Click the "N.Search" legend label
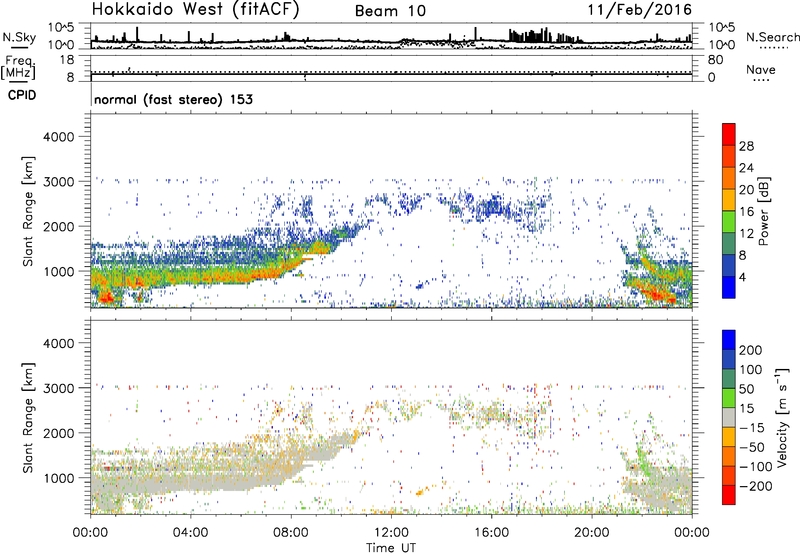 tap(772, 37)
